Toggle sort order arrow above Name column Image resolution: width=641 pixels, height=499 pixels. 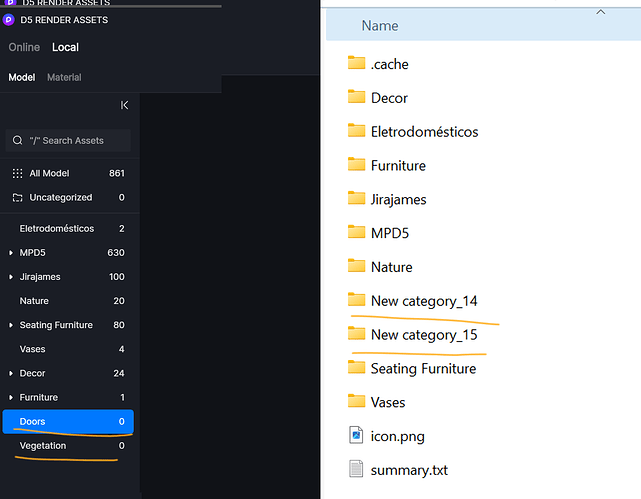[600, 12]
